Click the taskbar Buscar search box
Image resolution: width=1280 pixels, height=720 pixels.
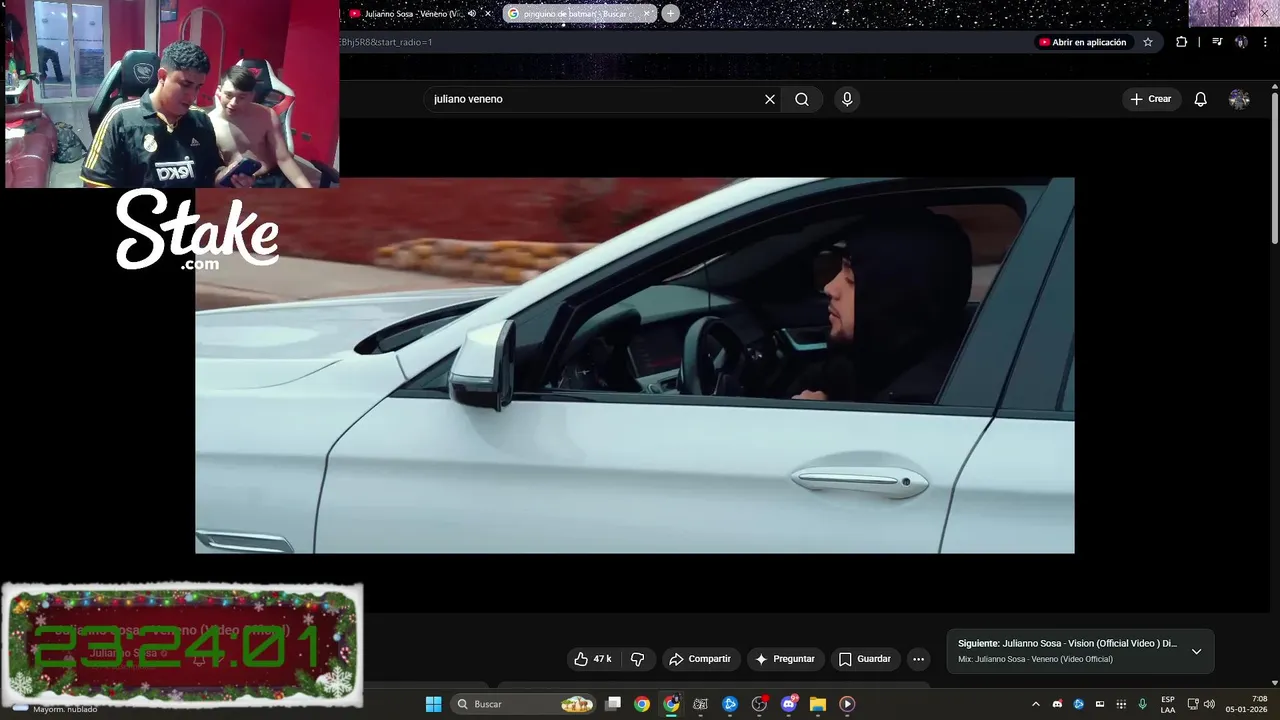pos(525,704)
